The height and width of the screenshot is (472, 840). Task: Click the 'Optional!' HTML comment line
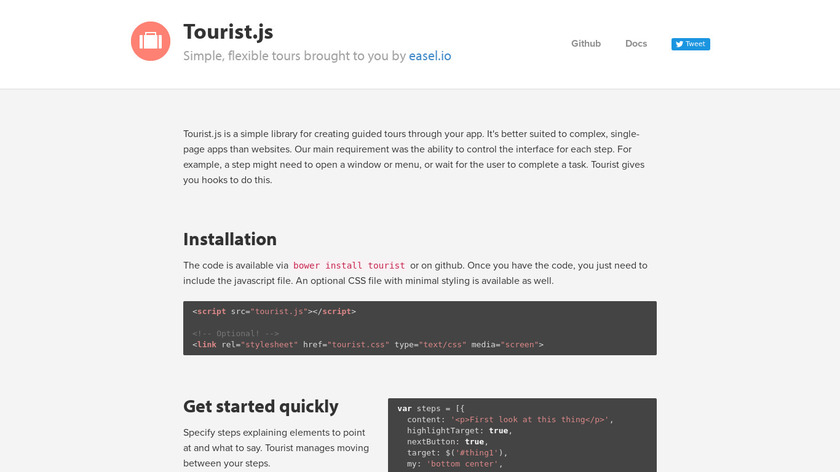tap(236, 333)
